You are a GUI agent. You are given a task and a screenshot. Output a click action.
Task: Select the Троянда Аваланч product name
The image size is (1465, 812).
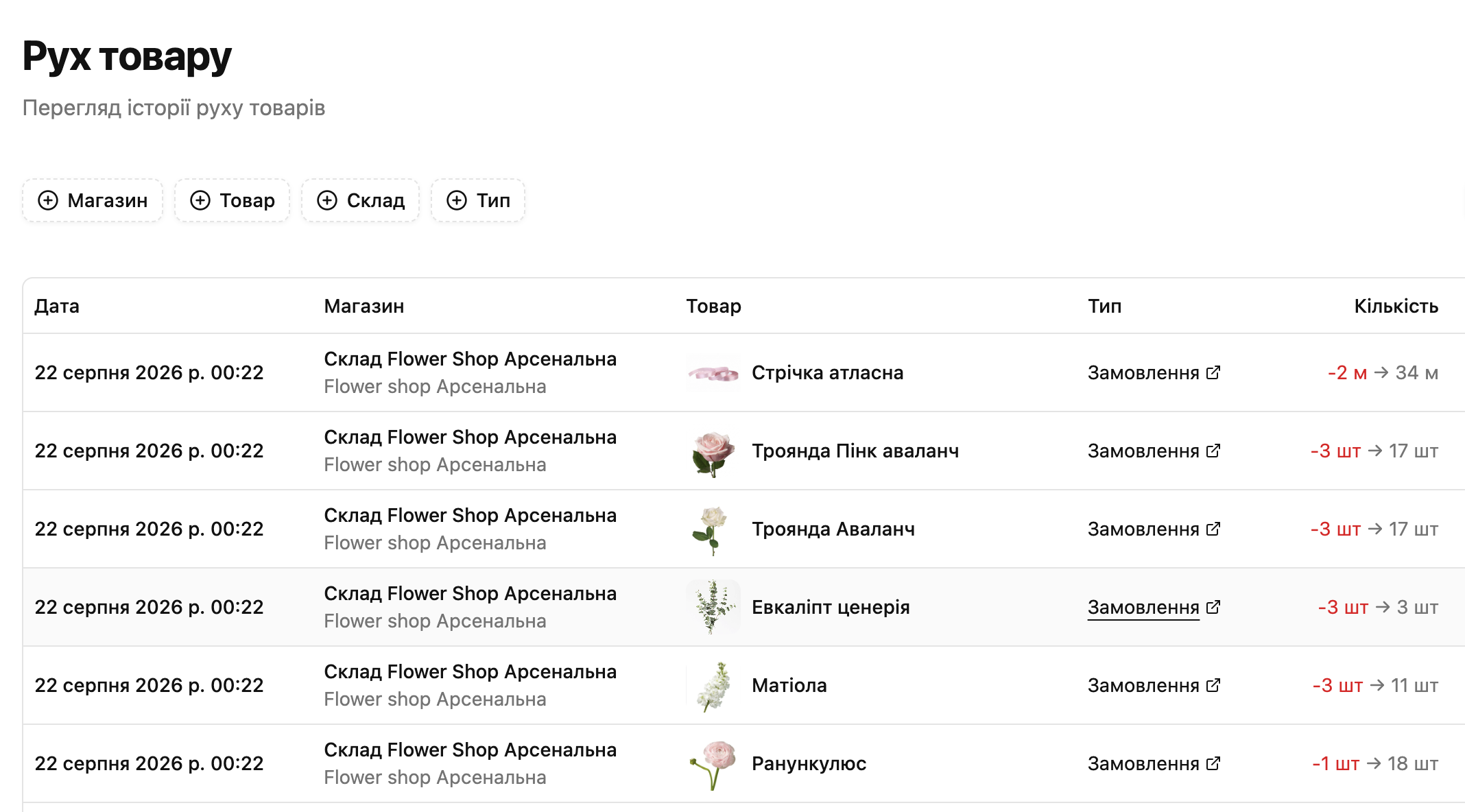[833, 529]
